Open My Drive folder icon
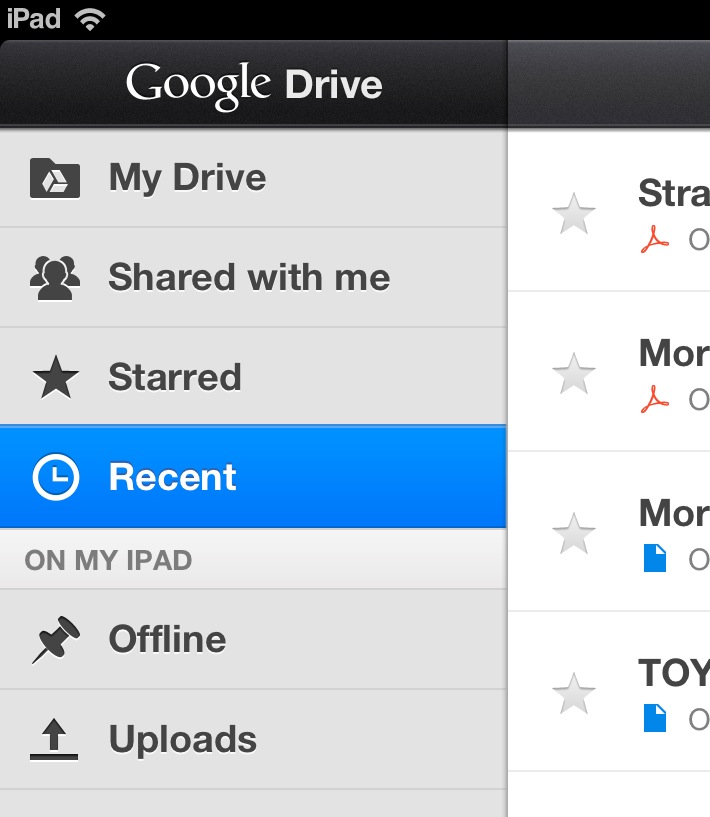The image size is (710, 817). coord(55,178)
